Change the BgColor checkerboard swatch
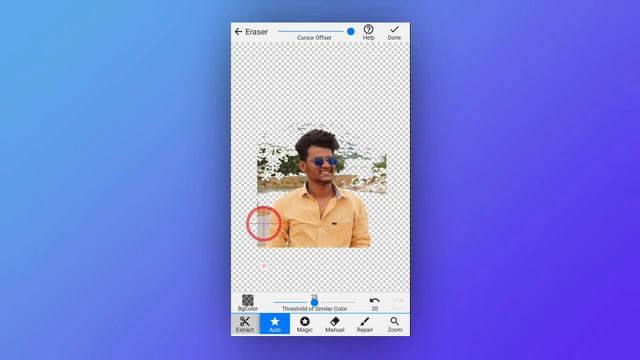 click(x=248, y=300)
